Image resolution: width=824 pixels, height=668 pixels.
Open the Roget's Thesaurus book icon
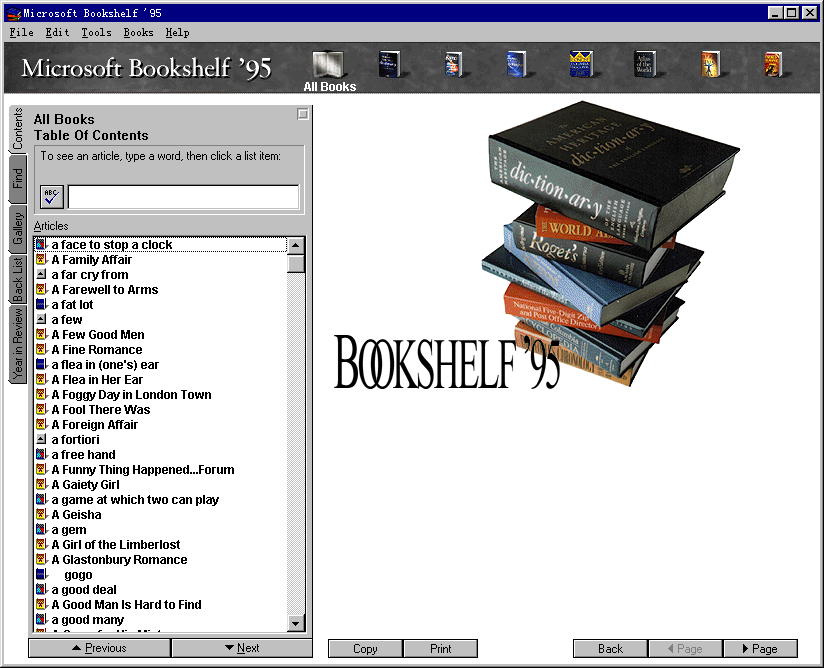[453, 65]
